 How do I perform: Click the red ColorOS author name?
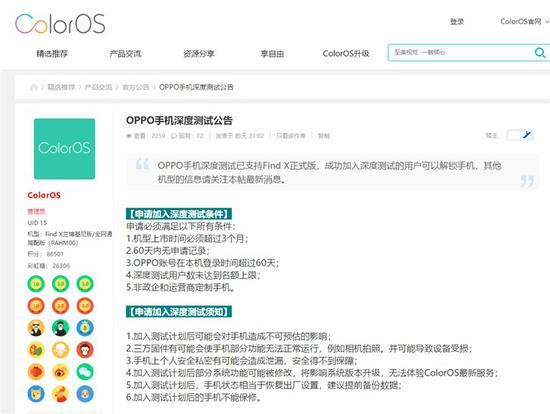[44, 195]
